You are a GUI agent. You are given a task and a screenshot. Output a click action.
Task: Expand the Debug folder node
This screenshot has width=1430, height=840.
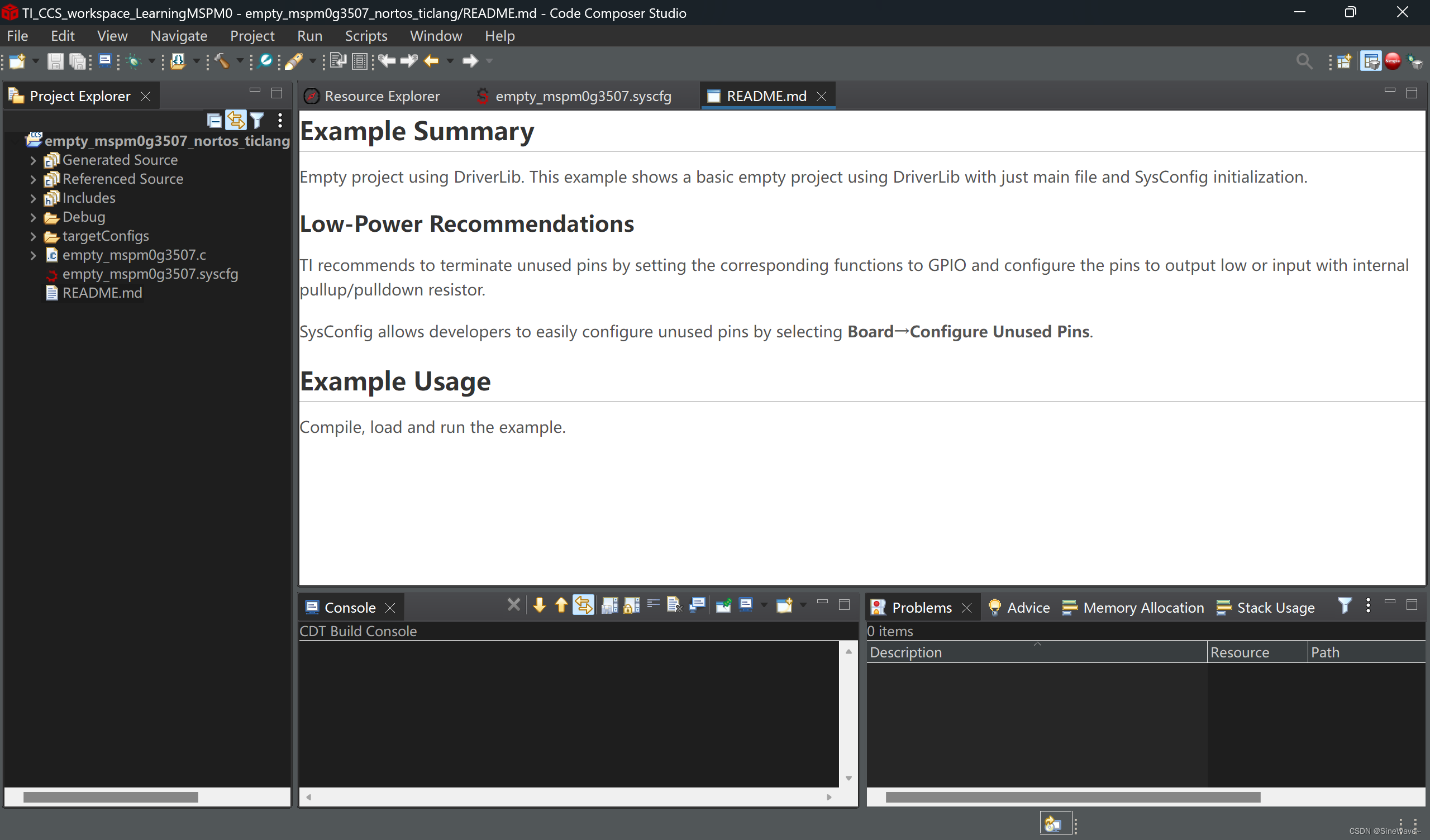(x=33, y=217)
